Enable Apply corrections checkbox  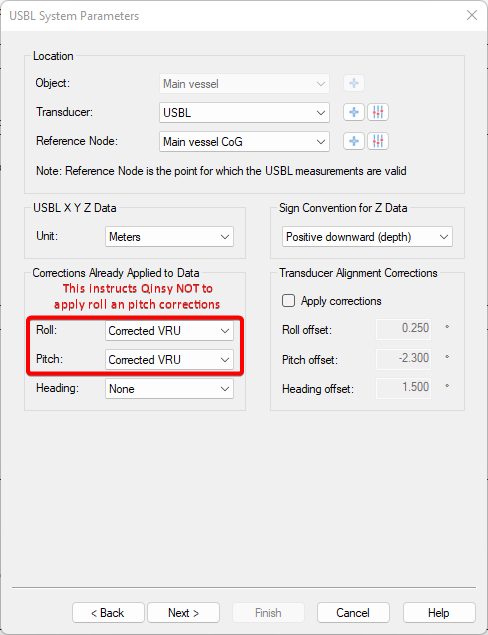tap(288, 301)
